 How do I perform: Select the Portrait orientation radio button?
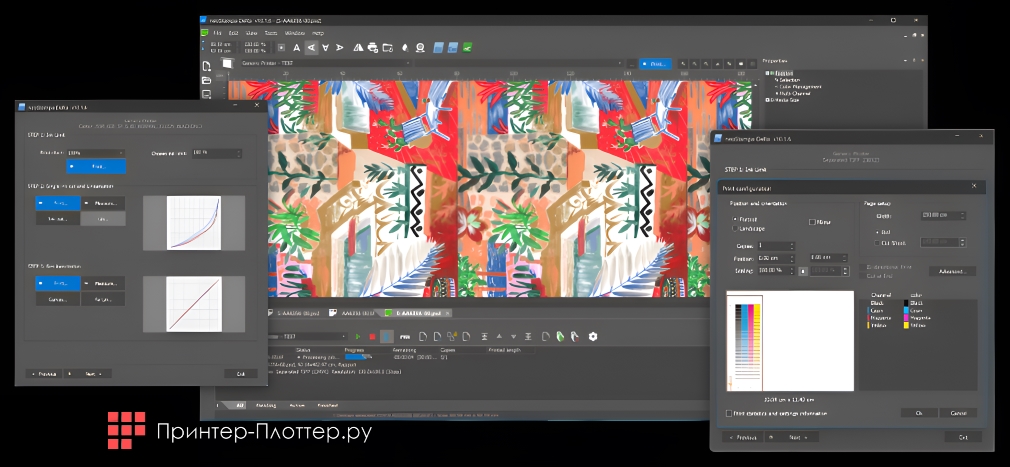point(735,218)
